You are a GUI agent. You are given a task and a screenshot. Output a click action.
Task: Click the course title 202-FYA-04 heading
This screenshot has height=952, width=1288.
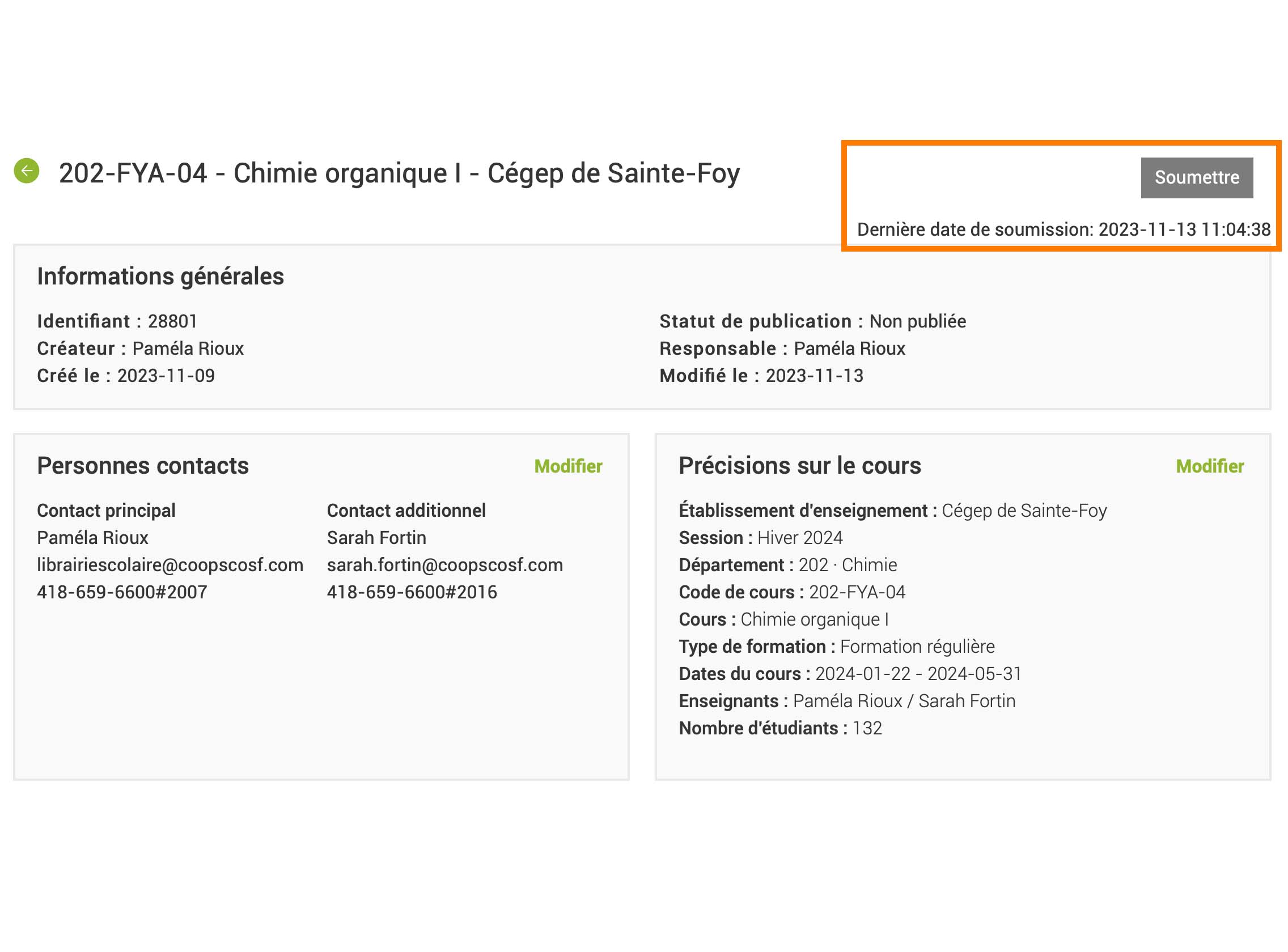(399, 173)
